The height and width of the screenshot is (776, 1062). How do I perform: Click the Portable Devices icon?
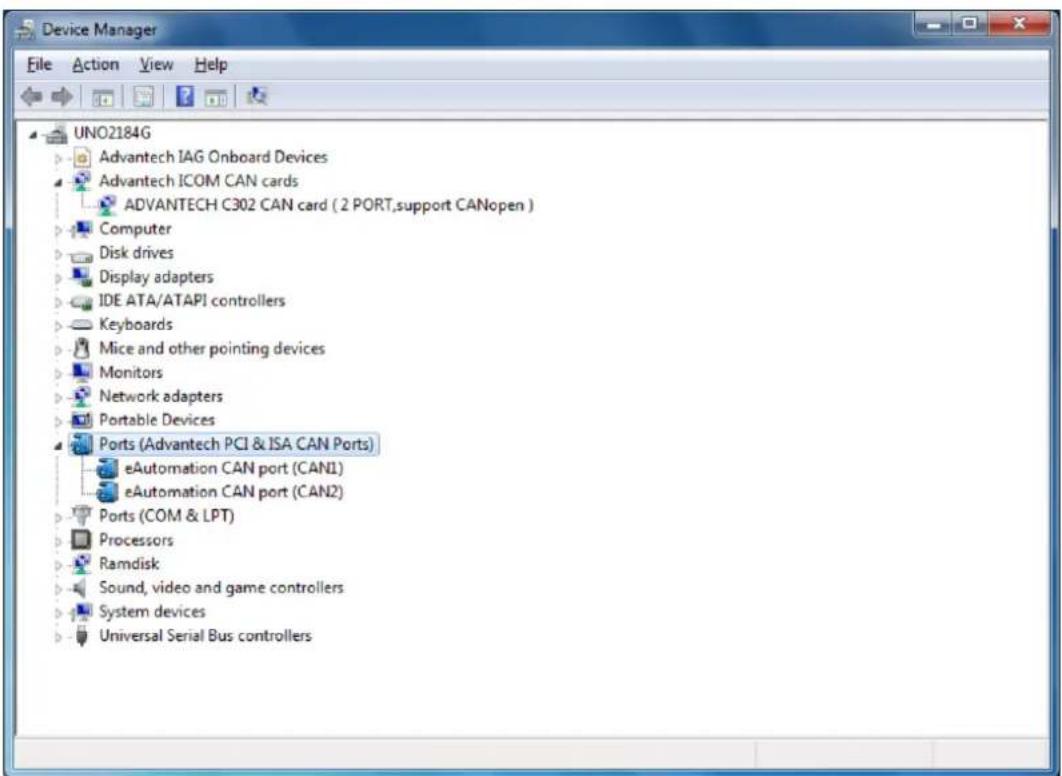tap(81, 421)
